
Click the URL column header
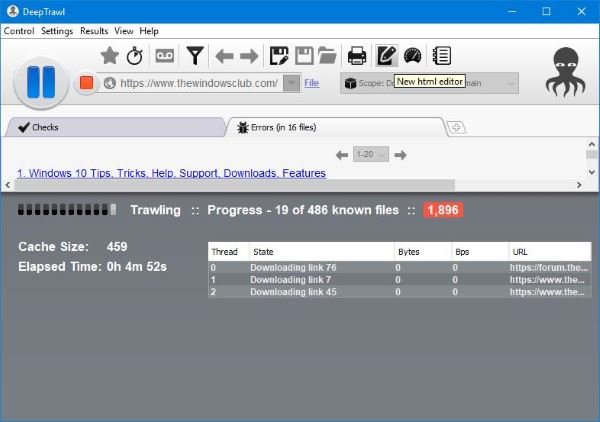[x=550, y=252]
